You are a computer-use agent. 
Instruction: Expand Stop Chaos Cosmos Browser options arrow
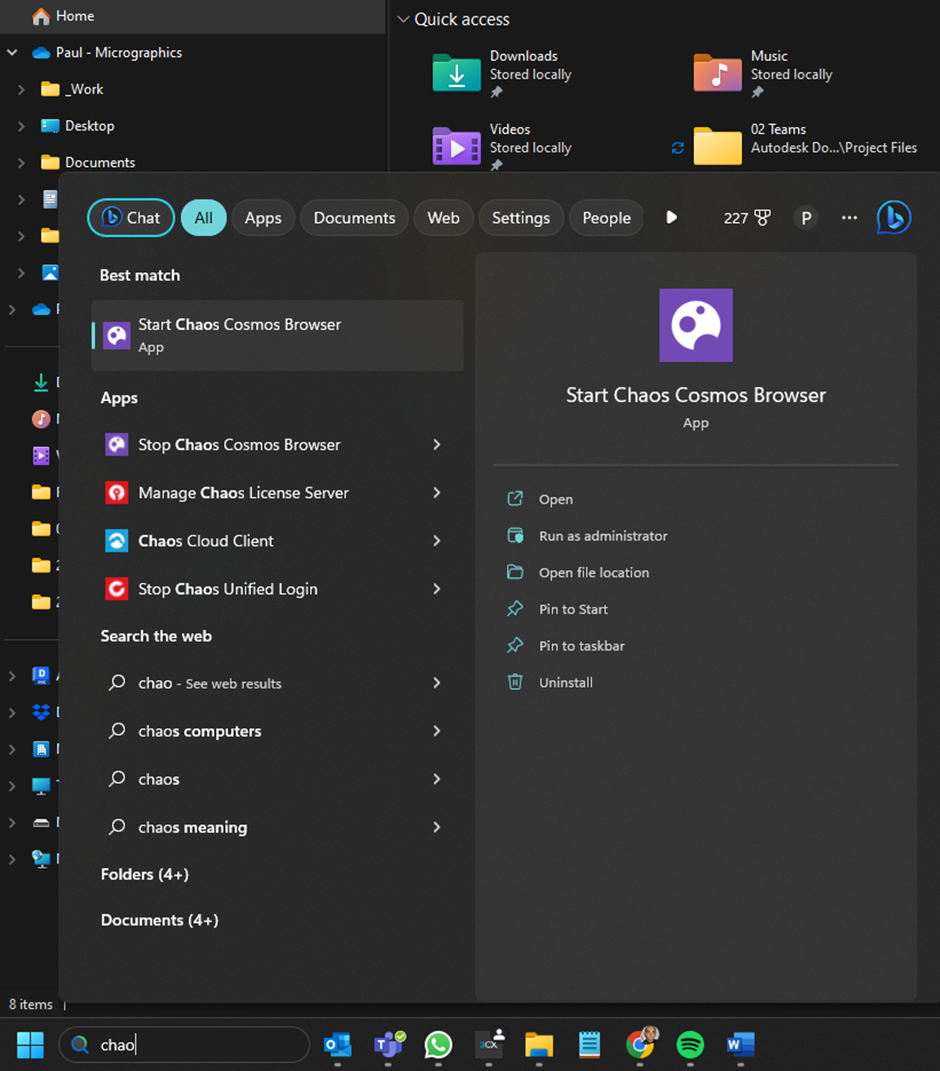pyautogui.click(x=437, y=445)
